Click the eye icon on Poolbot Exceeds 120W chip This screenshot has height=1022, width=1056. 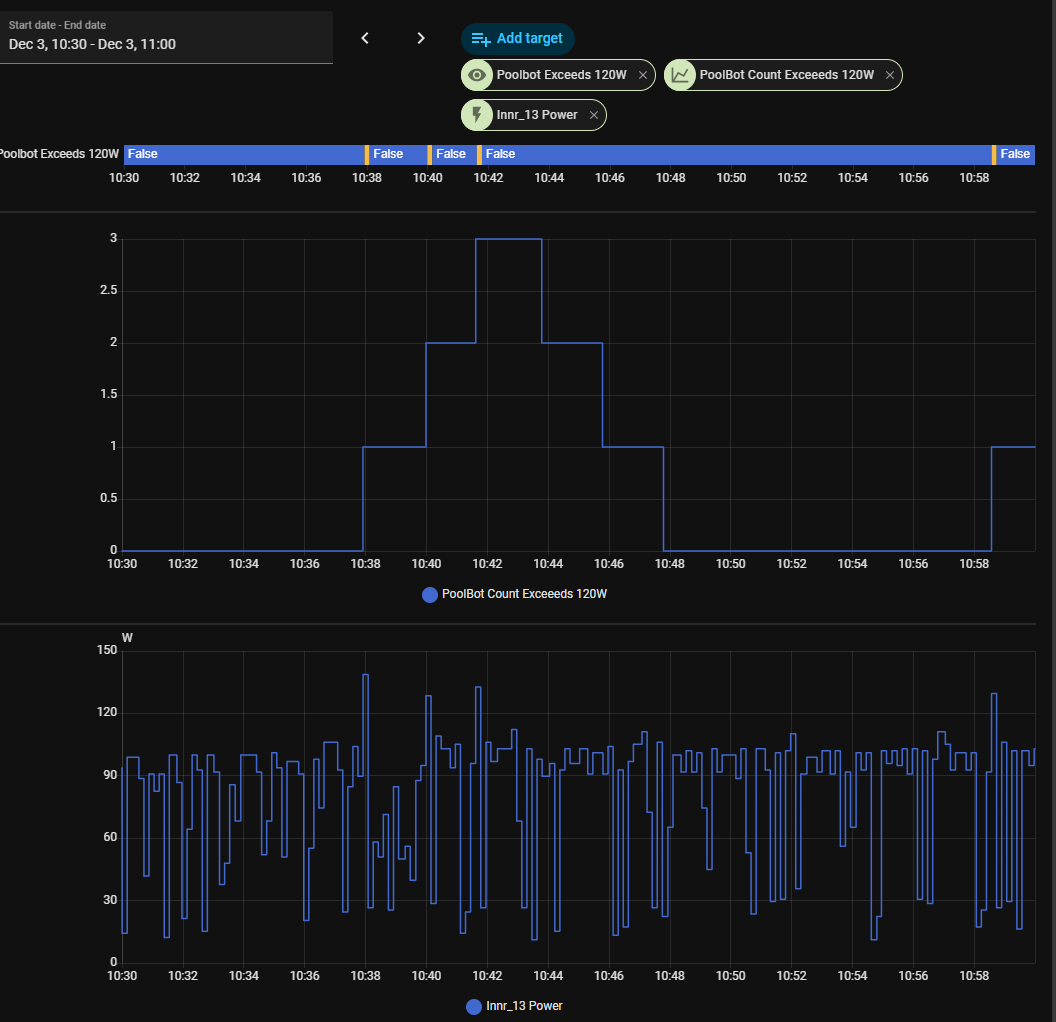478,75
